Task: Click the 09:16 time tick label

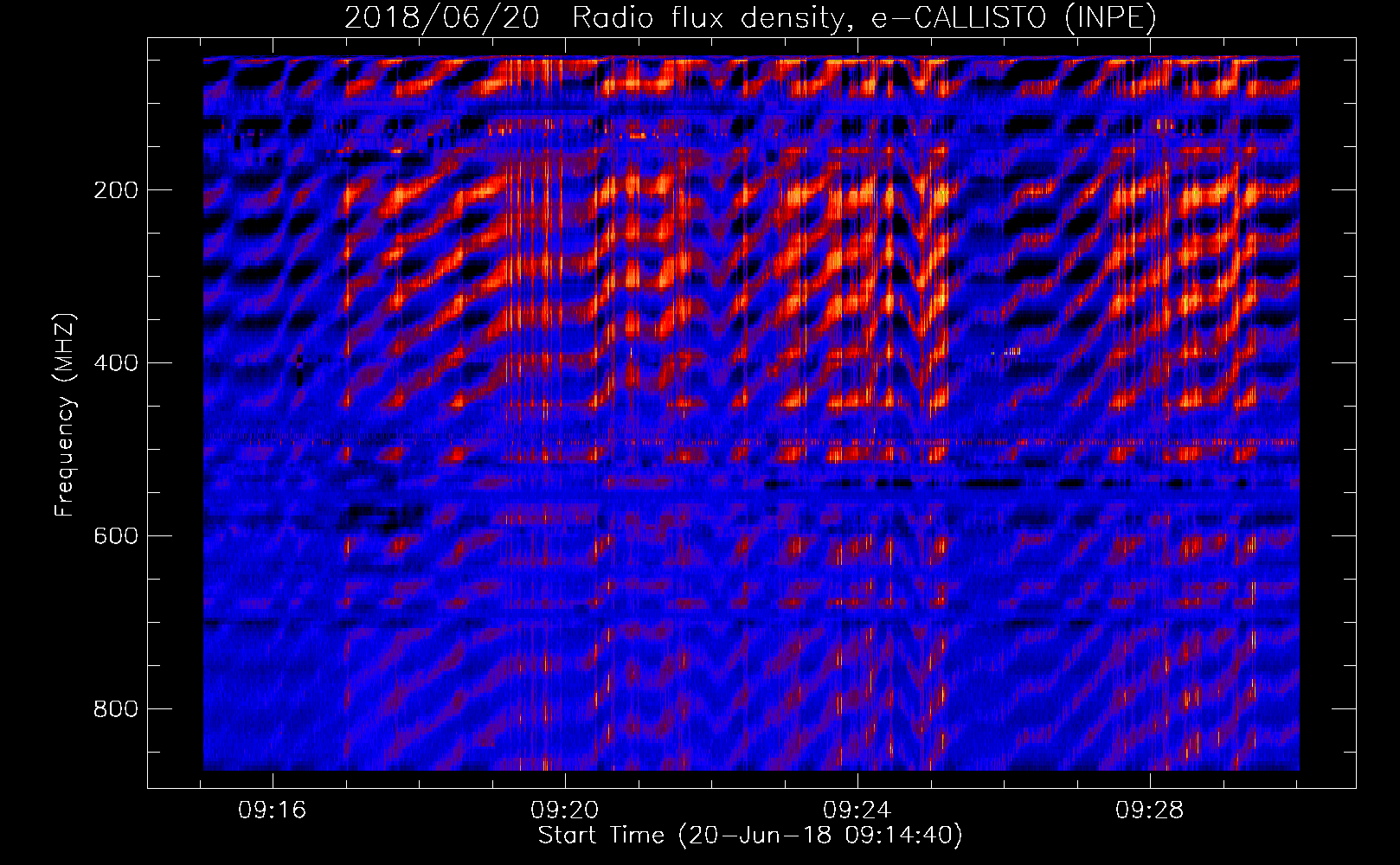Action: (x=273, y=811)
